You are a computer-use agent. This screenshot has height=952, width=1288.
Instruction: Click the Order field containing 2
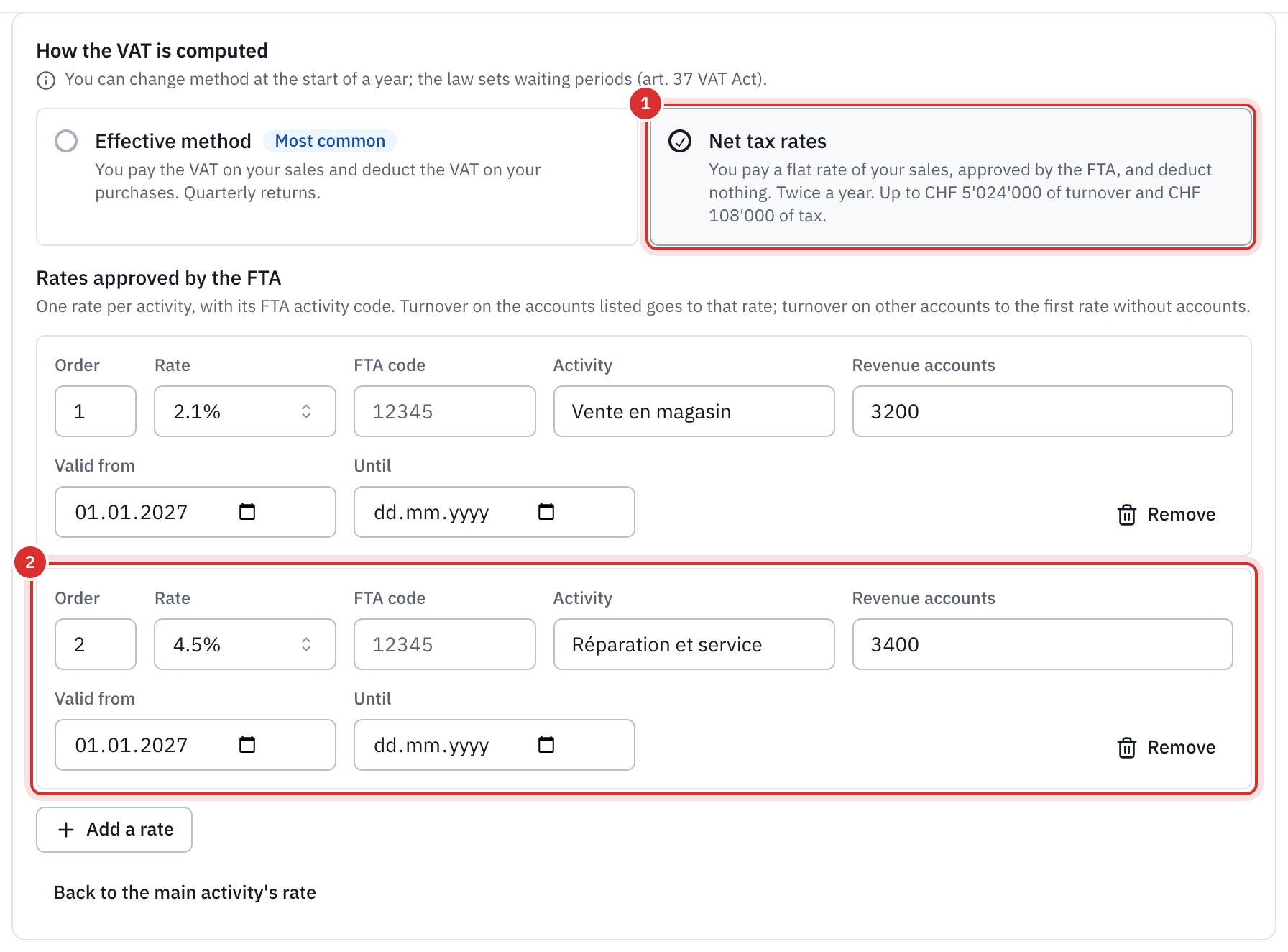click(x=96, y=644)
